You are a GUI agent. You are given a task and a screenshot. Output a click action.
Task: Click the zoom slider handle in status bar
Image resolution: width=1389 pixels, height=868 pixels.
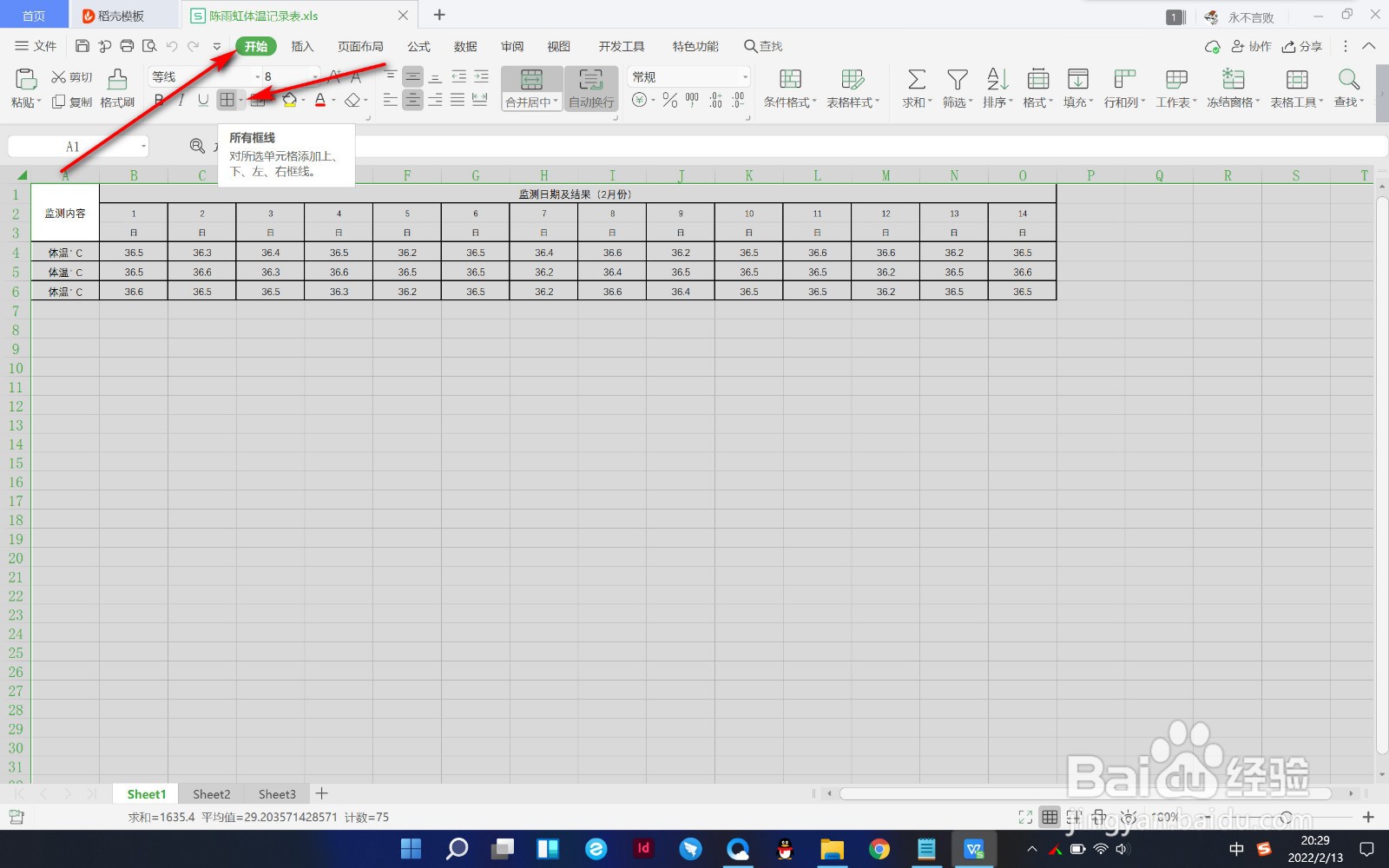point(1286,817)
